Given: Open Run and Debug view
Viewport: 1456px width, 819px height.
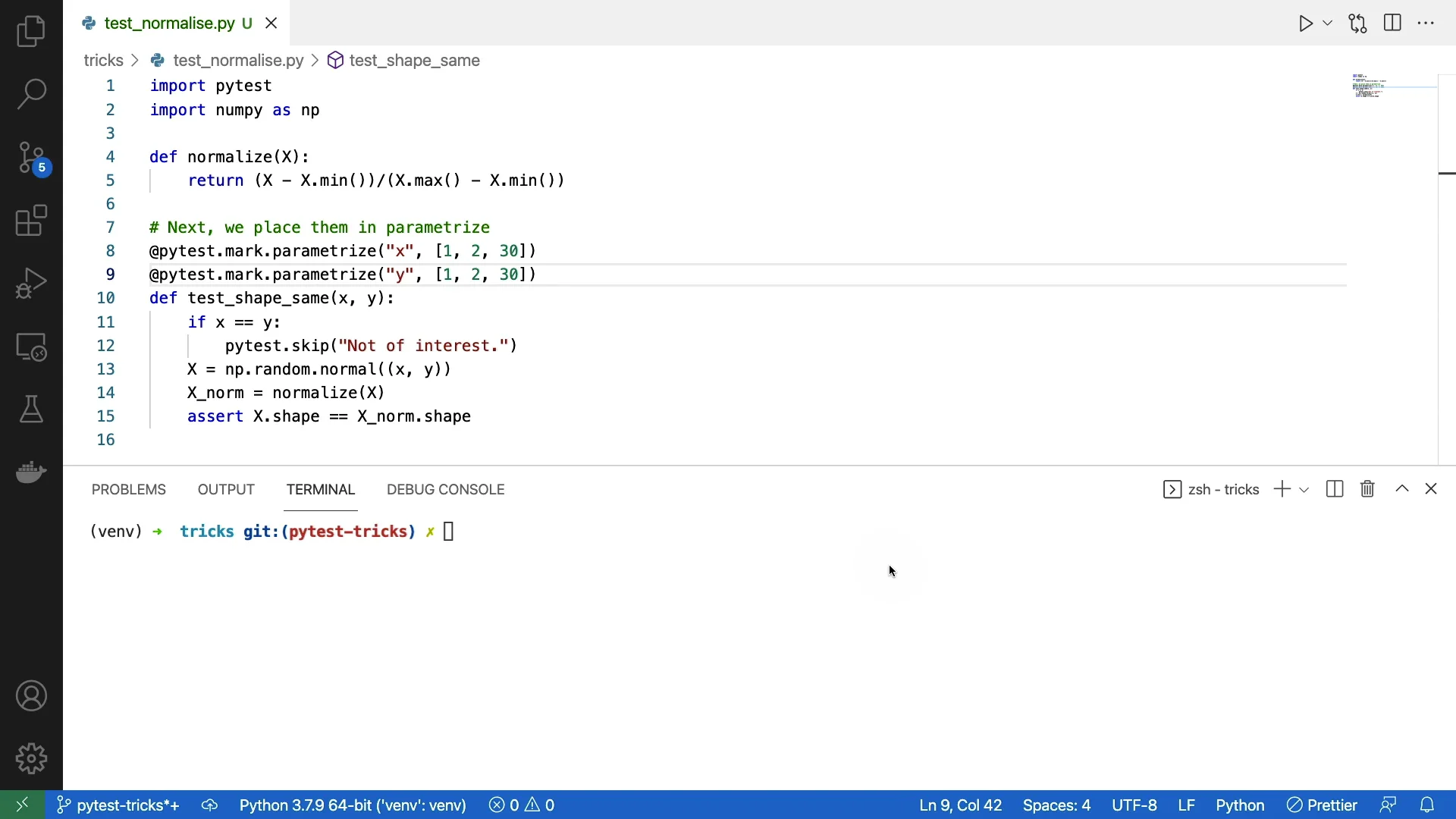Looking at the screenshot, I should [x=31, y=284].
